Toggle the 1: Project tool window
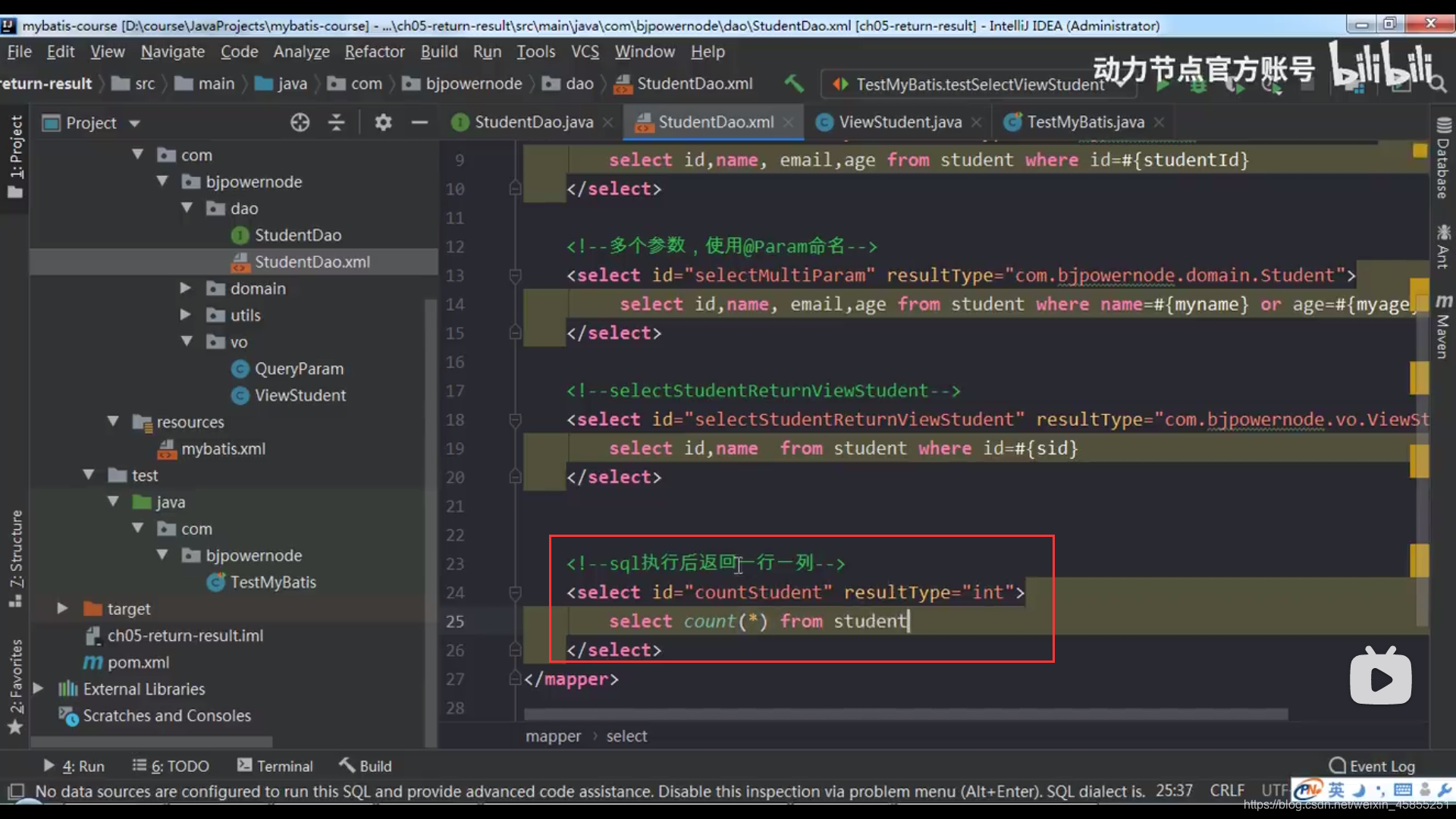Screen dimensions: 1456x819 (x=15, y=157)
